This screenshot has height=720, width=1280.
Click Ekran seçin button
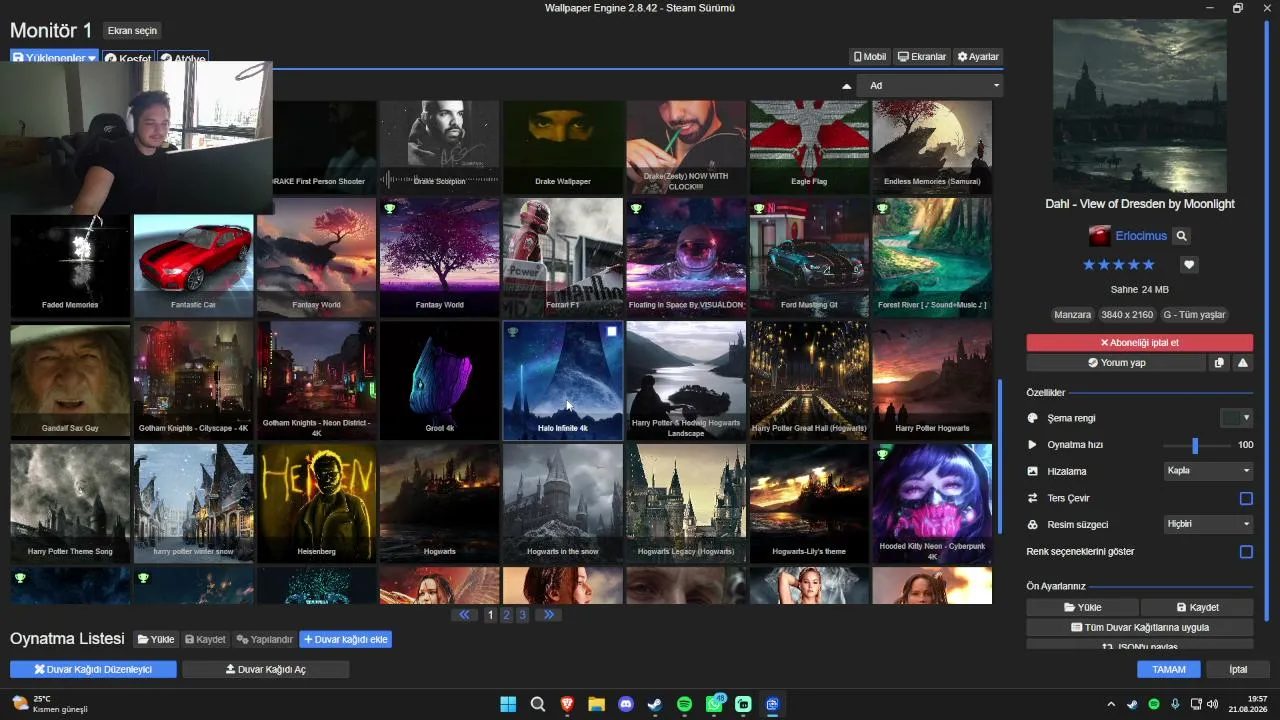click(132, 31)
